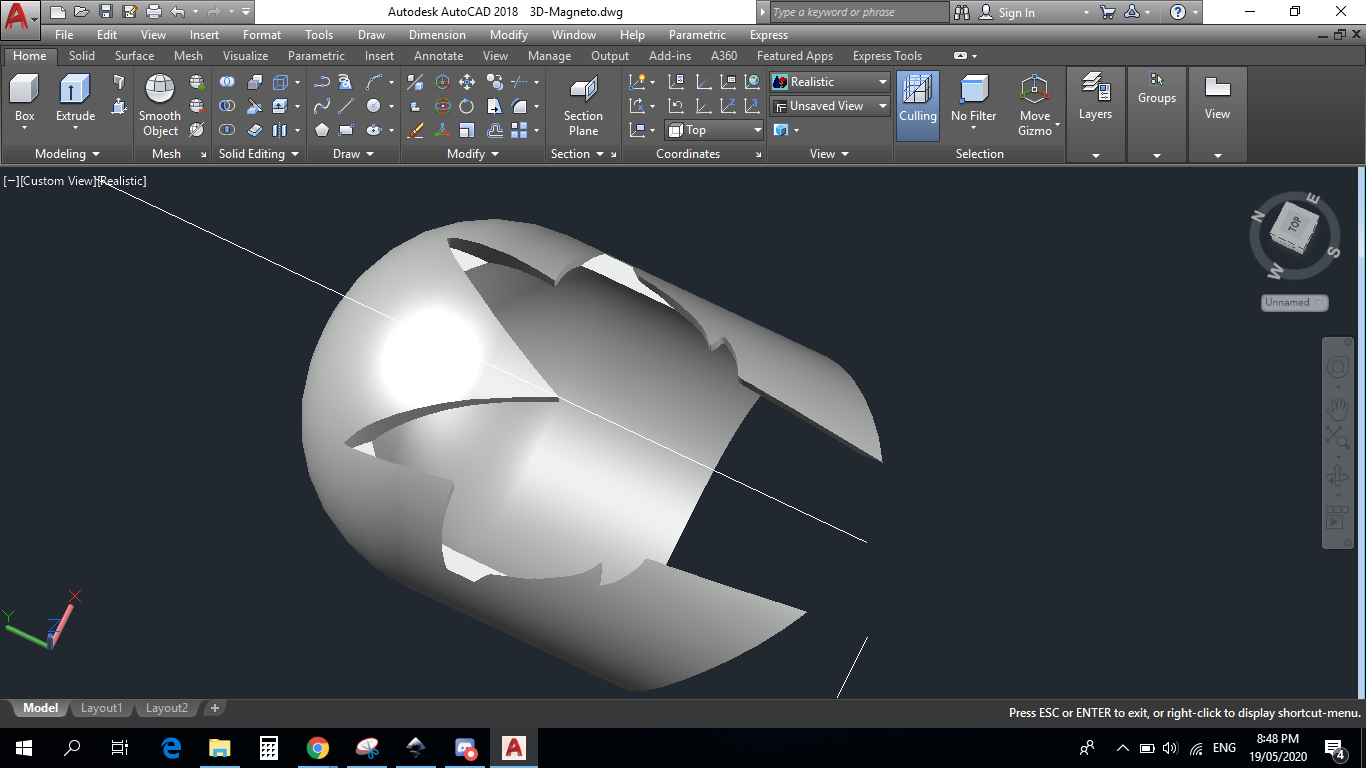Viewport: 1366px width, 768px height.
Task: Click the Array tool icon
Action: click(519, 130)
